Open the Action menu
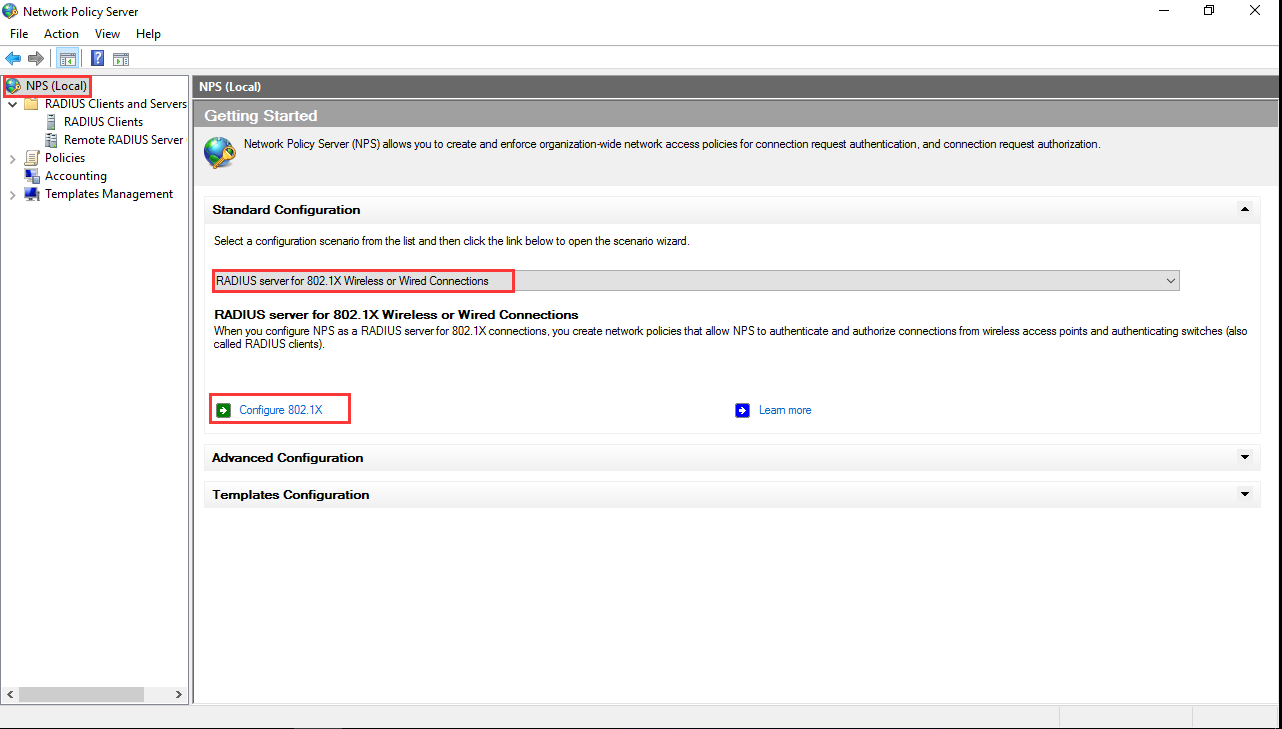1282x729 pixels. [x=61, y=34]
